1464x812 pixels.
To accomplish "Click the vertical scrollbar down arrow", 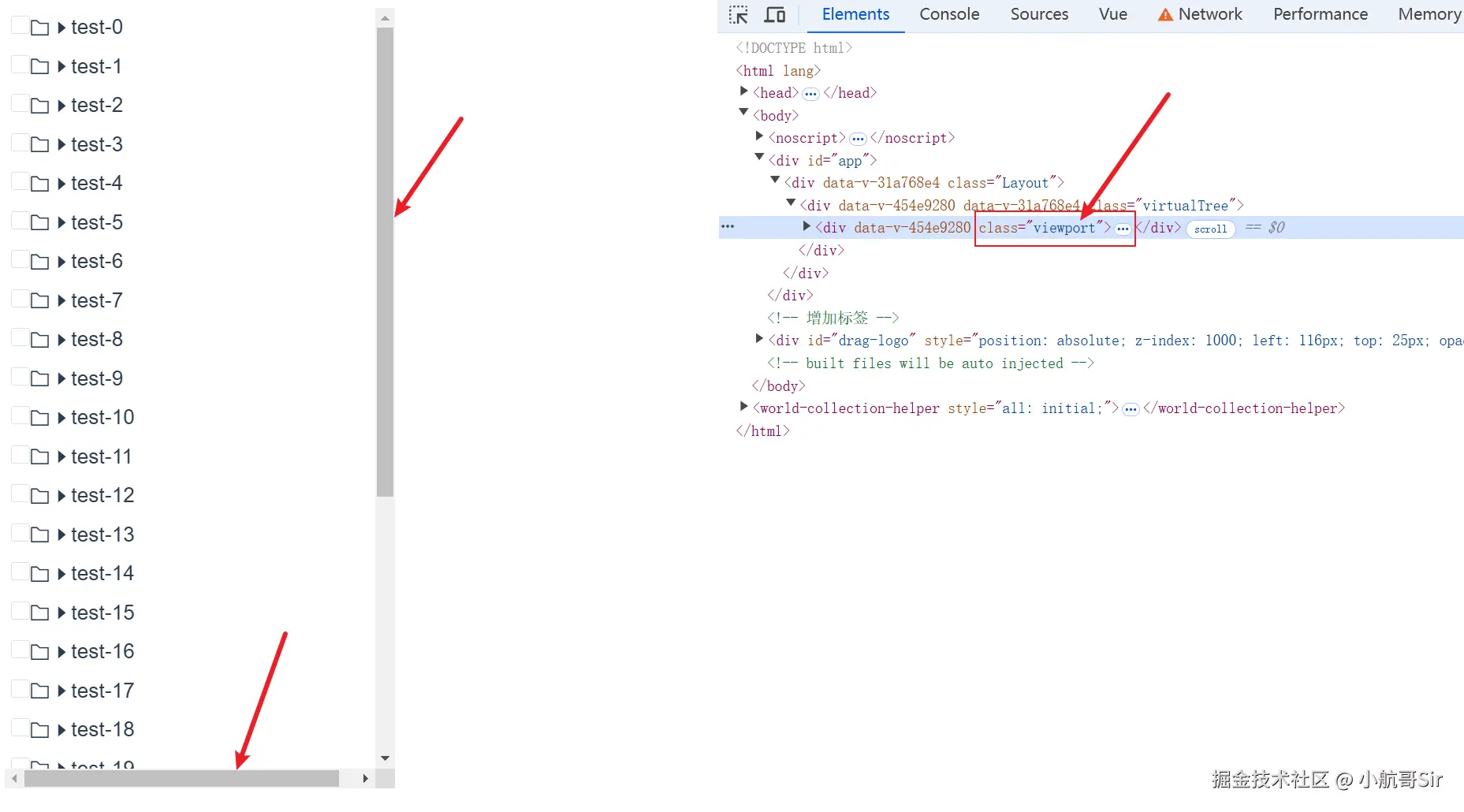I will (x=385, y=758).
